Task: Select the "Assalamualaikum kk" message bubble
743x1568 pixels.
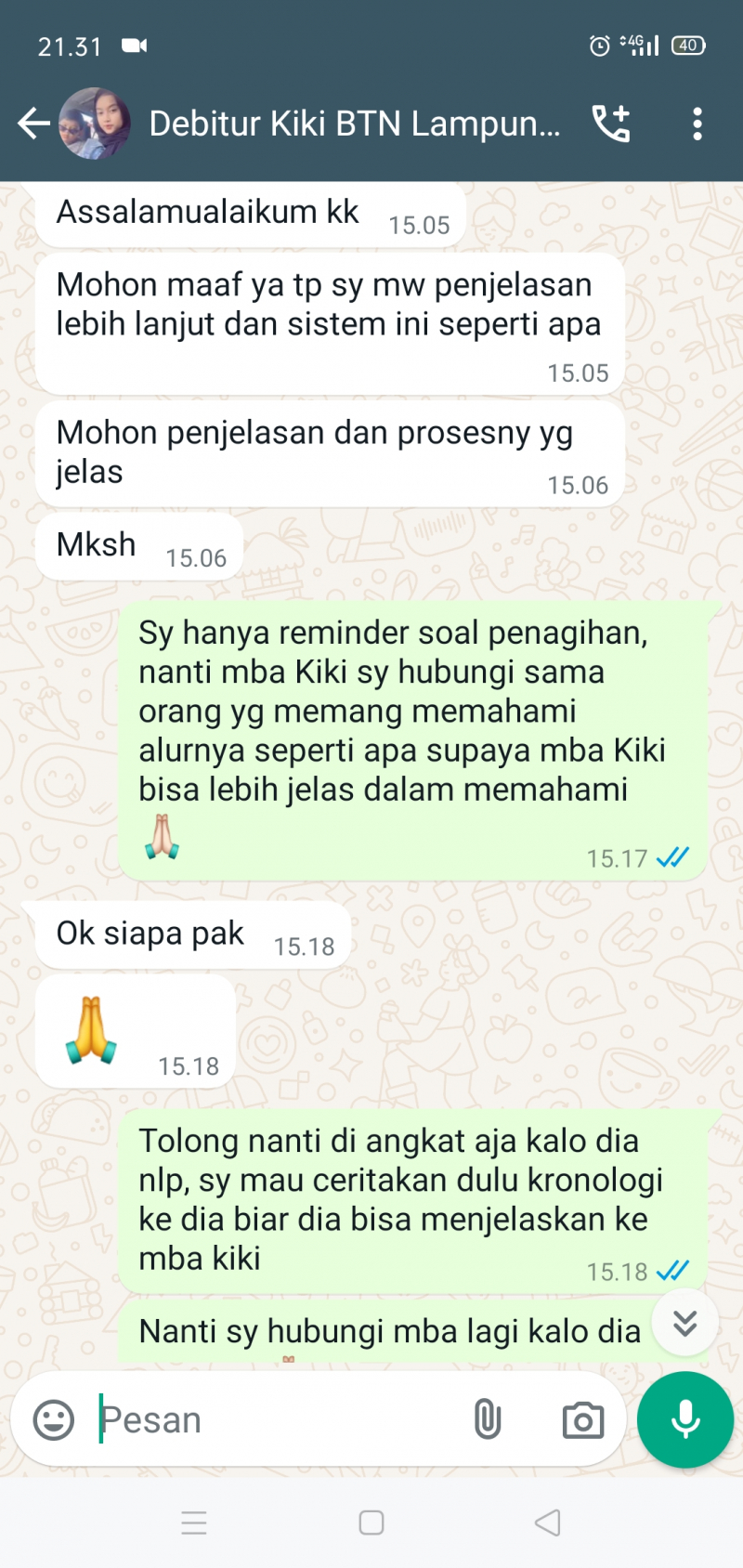Action: [x=250, y=215]
